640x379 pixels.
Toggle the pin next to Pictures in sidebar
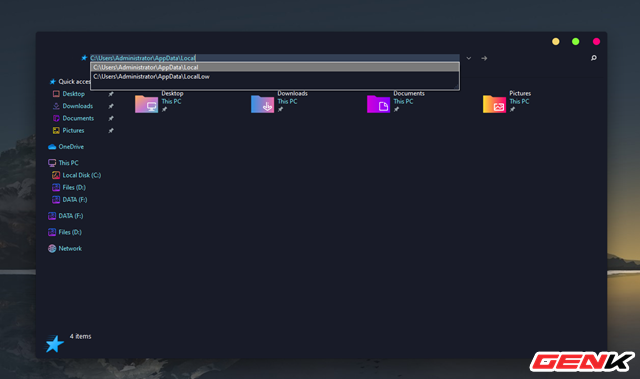click(x=111, y=131)
